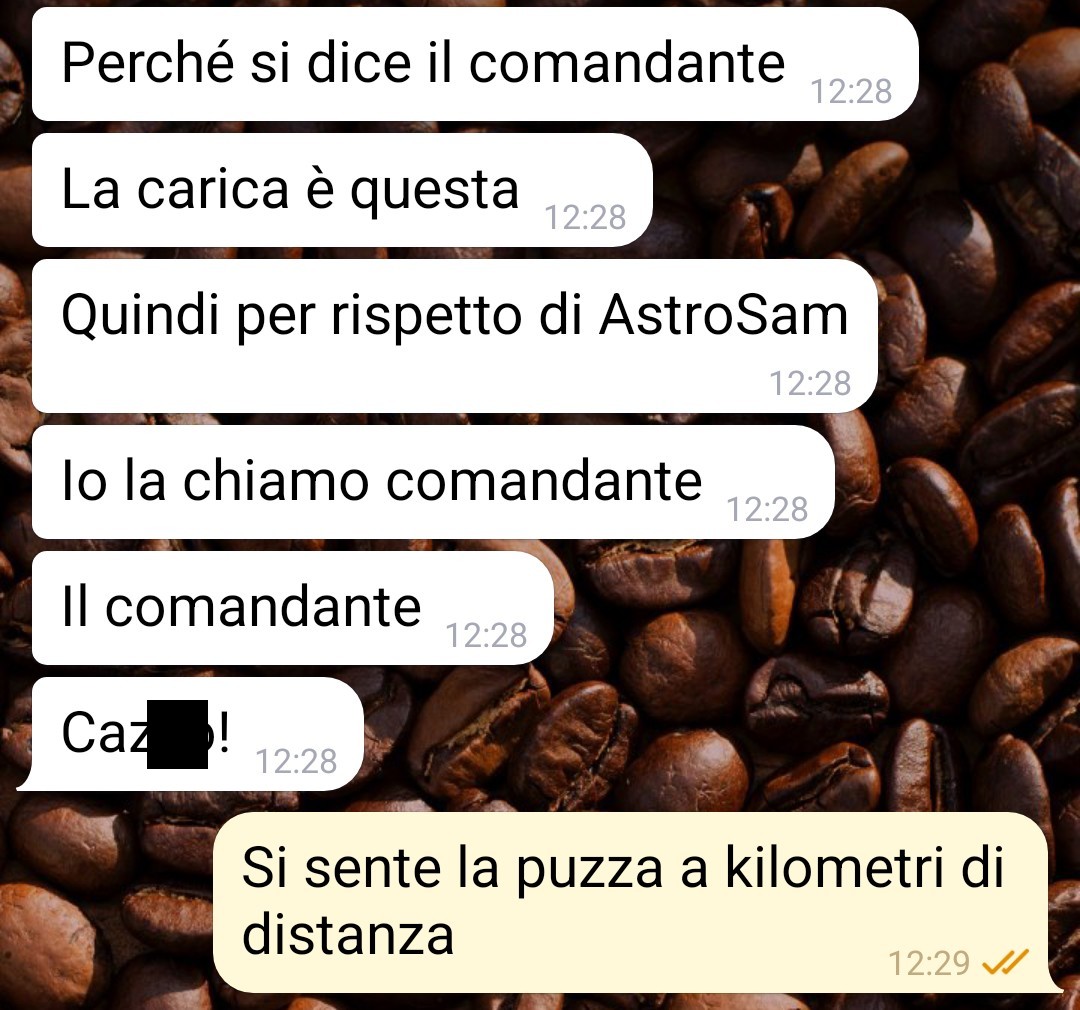Viewport: 1080px width, 1010px height.
Task: Tap the bubble tail of the censored message
Action: pos(28,781)
